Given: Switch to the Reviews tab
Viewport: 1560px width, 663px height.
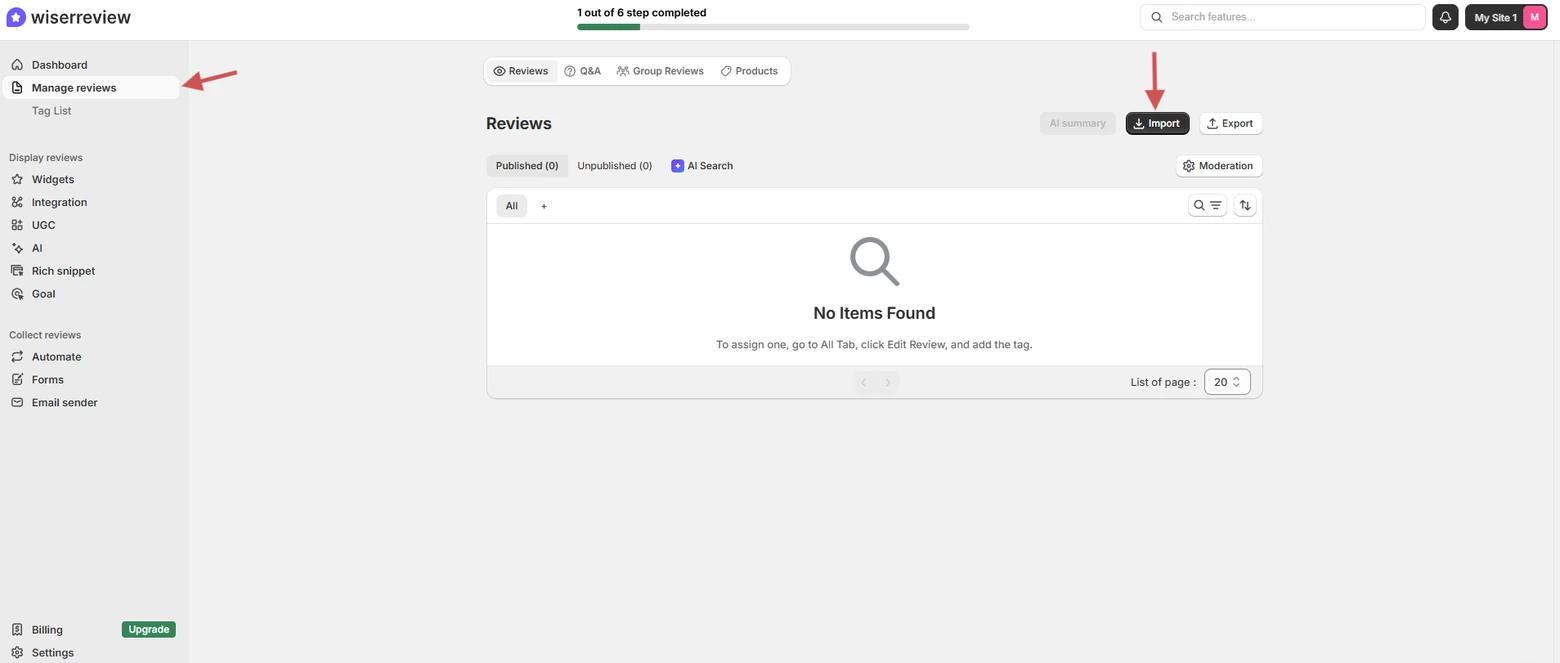Looking at the screenshot, I should coord(521,71).
